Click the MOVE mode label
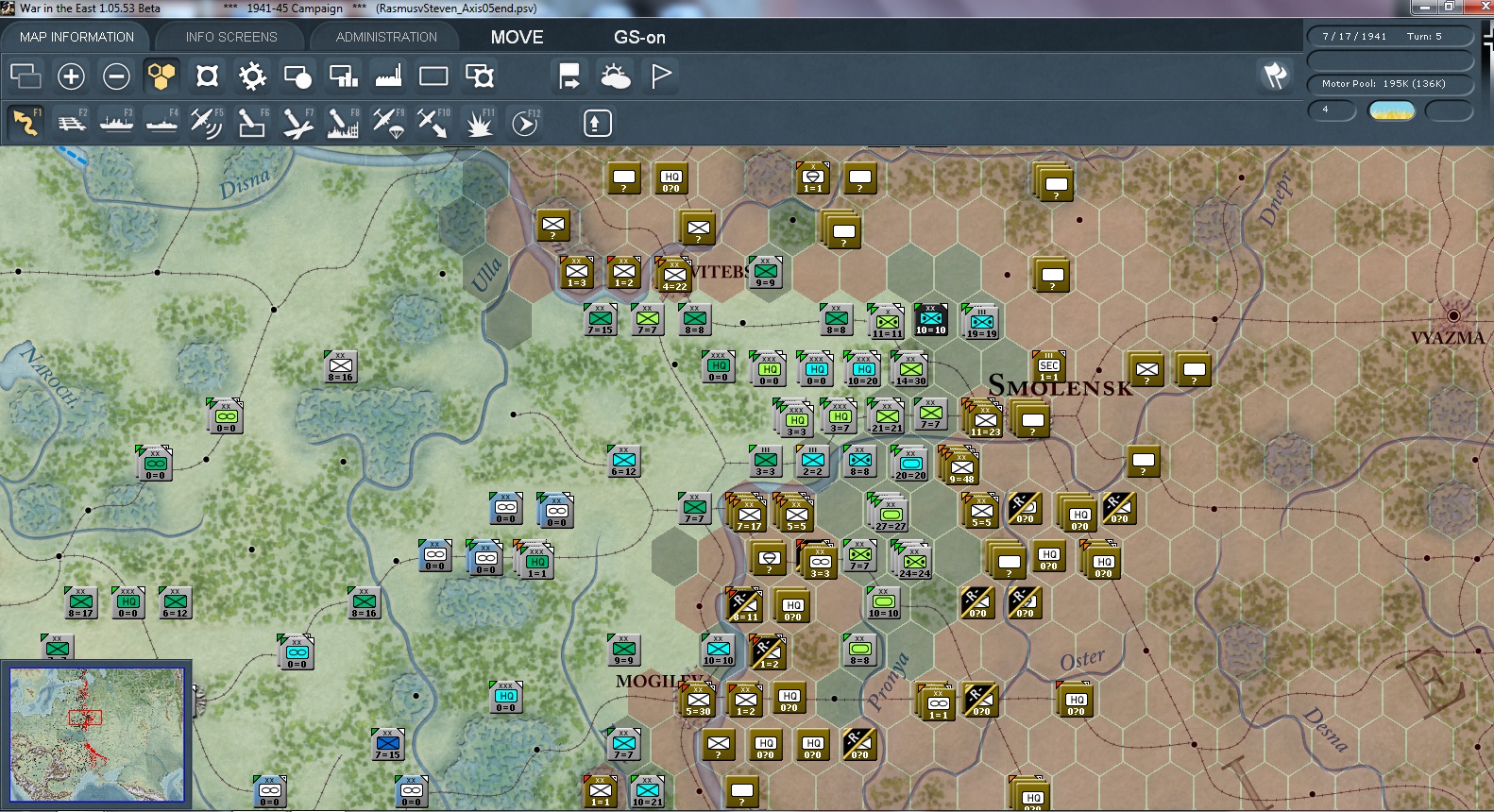Viewport: 1494px width, 812px height. click(517, 37)
